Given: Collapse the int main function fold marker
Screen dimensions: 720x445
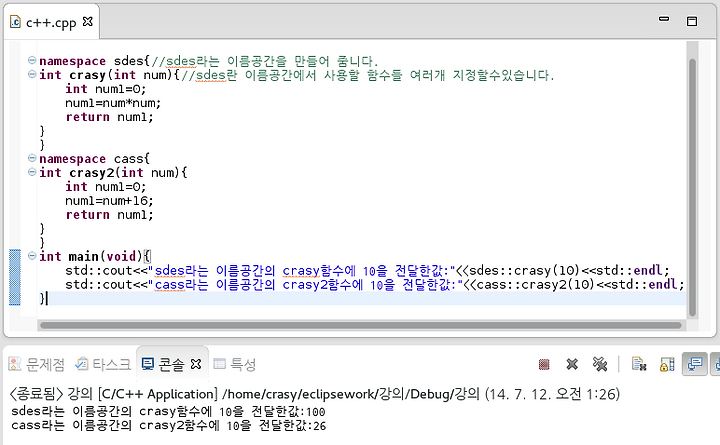Looking at the screenshot, I should tap(32, 256).
